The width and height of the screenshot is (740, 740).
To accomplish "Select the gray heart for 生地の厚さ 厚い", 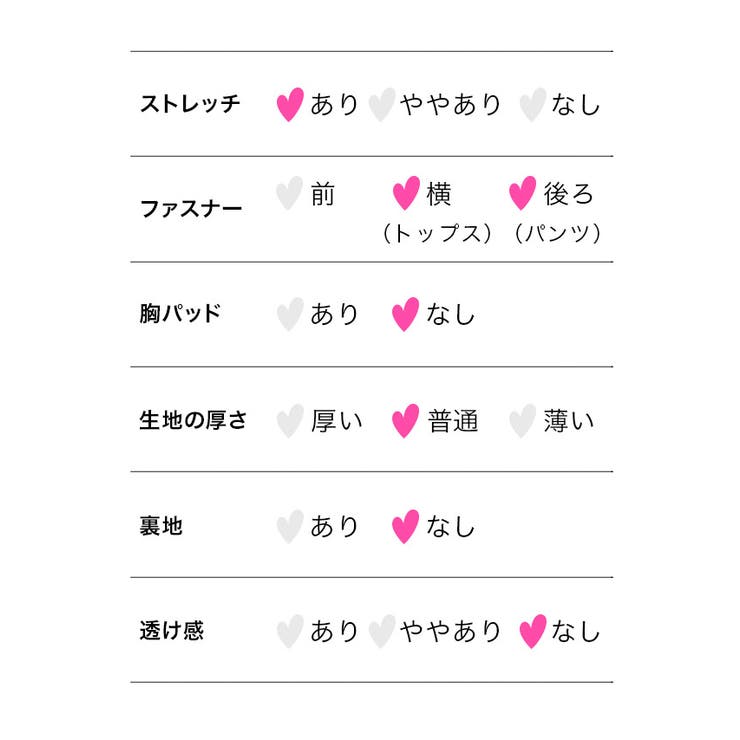I will (290, 421).
